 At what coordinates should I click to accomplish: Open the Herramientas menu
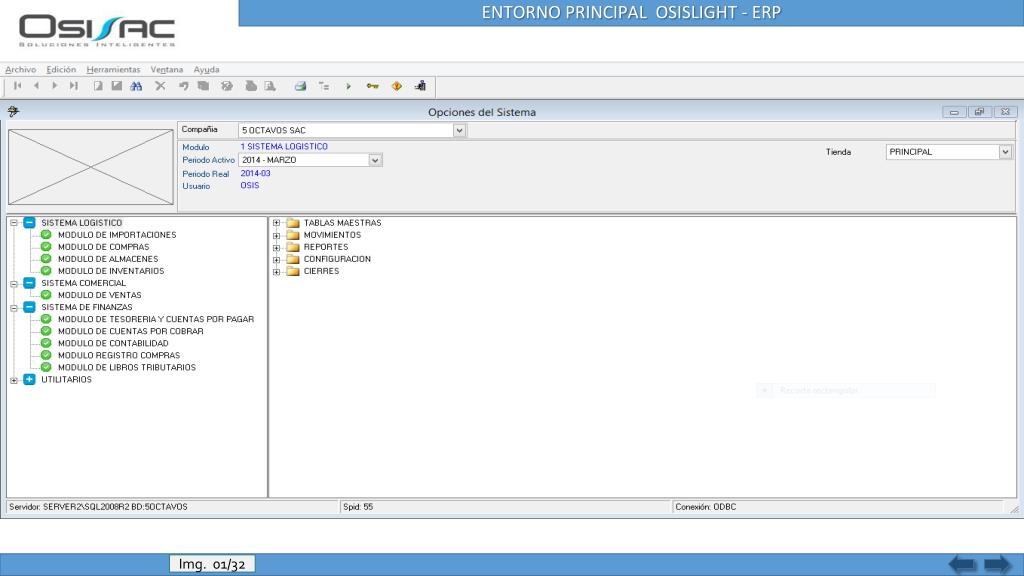[x=113, y=69]
